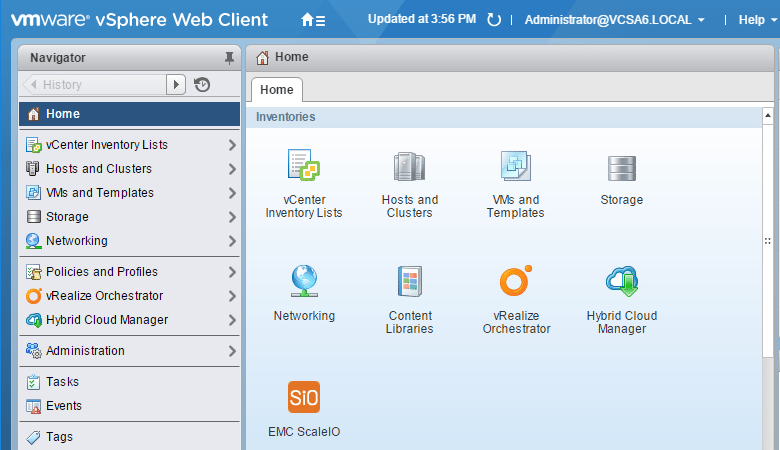Go back using the History button
Image resolution: width=780 pixels, height=450 pixels.
95,85
